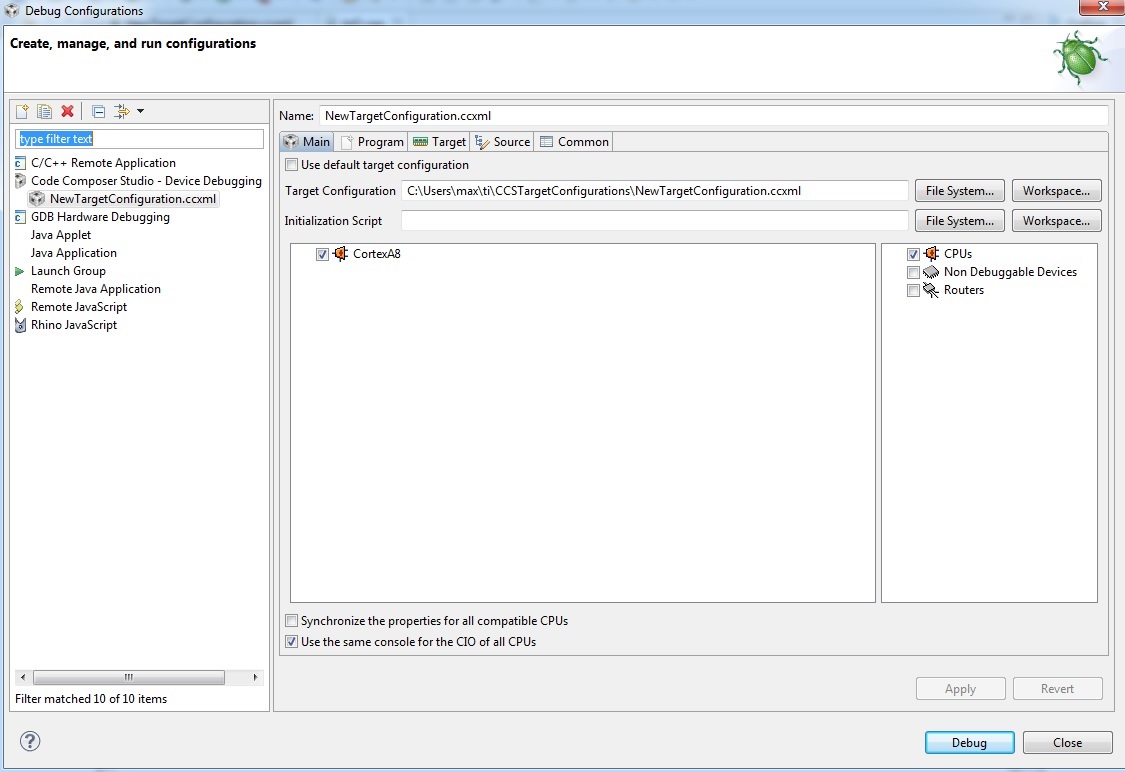Select Code Composer Studio - Device Debugging
This screenshot has height=772, width=1125.
click(146, 181)
